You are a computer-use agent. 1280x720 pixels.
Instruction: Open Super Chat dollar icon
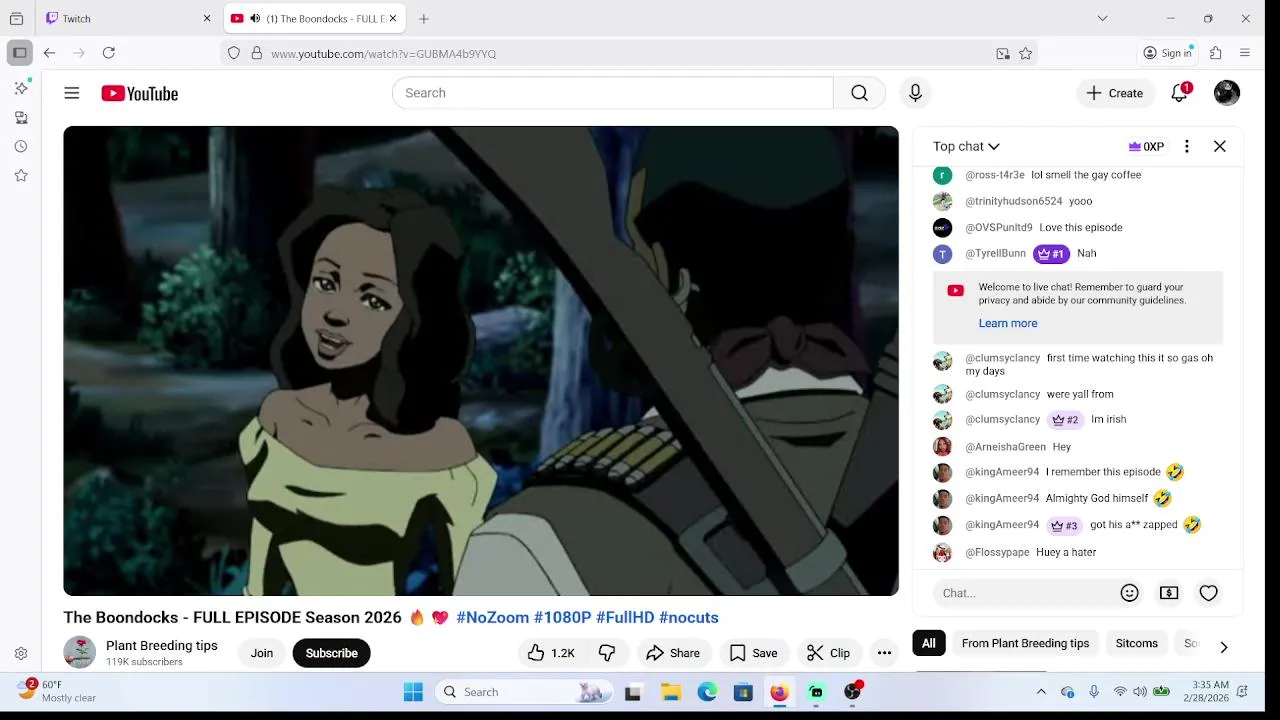coord(1169,593)
